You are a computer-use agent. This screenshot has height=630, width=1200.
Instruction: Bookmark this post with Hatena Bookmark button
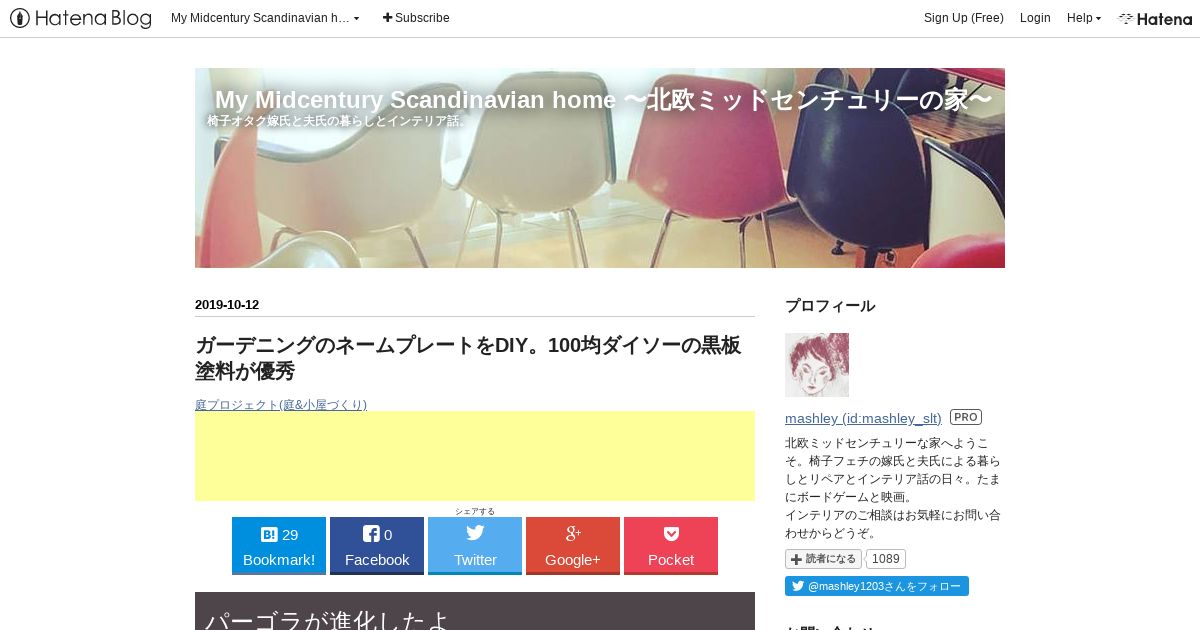279,546
